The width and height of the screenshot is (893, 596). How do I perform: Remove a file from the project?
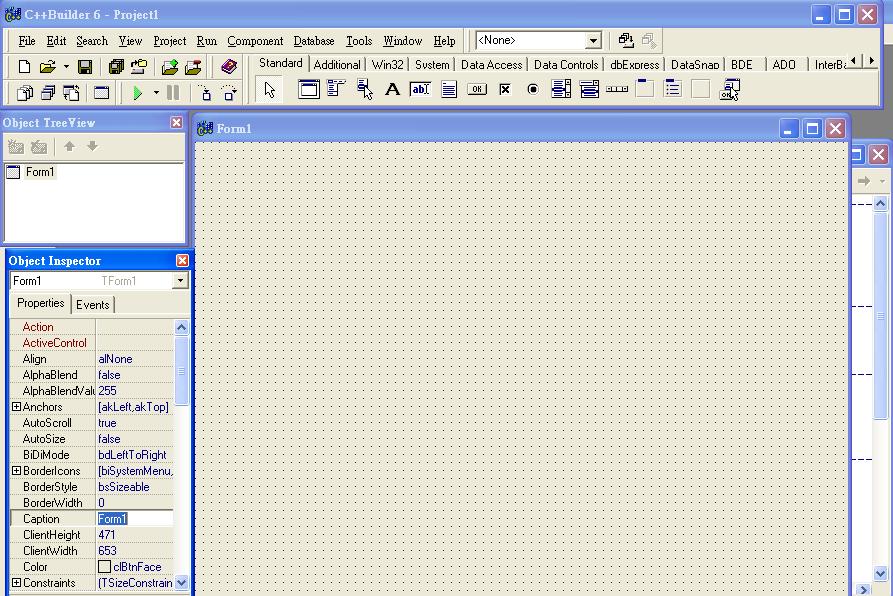pyautogui.click(x=193, y=67)
